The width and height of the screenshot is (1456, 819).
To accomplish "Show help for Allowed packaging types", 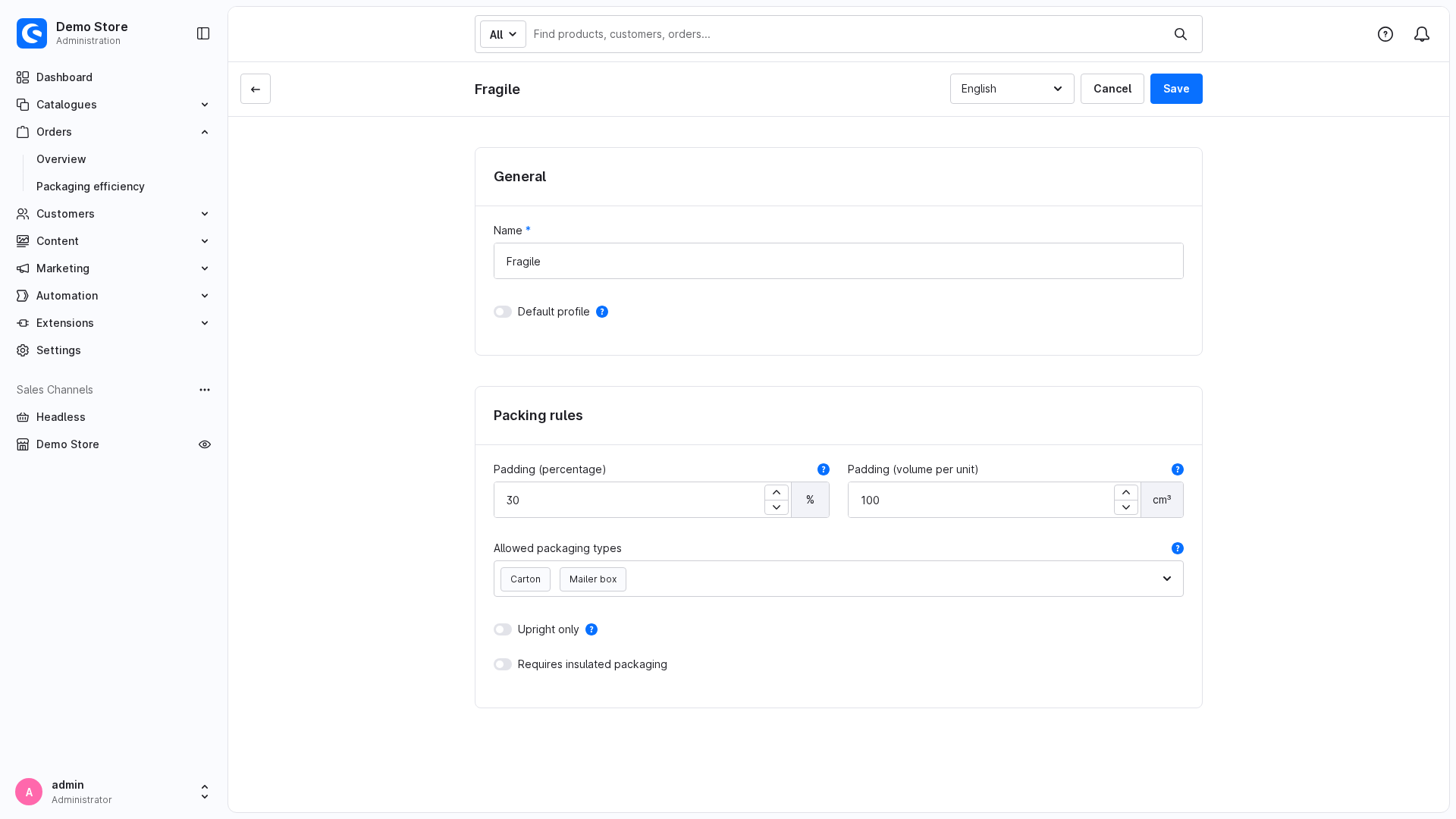I will coord(1178,548).
